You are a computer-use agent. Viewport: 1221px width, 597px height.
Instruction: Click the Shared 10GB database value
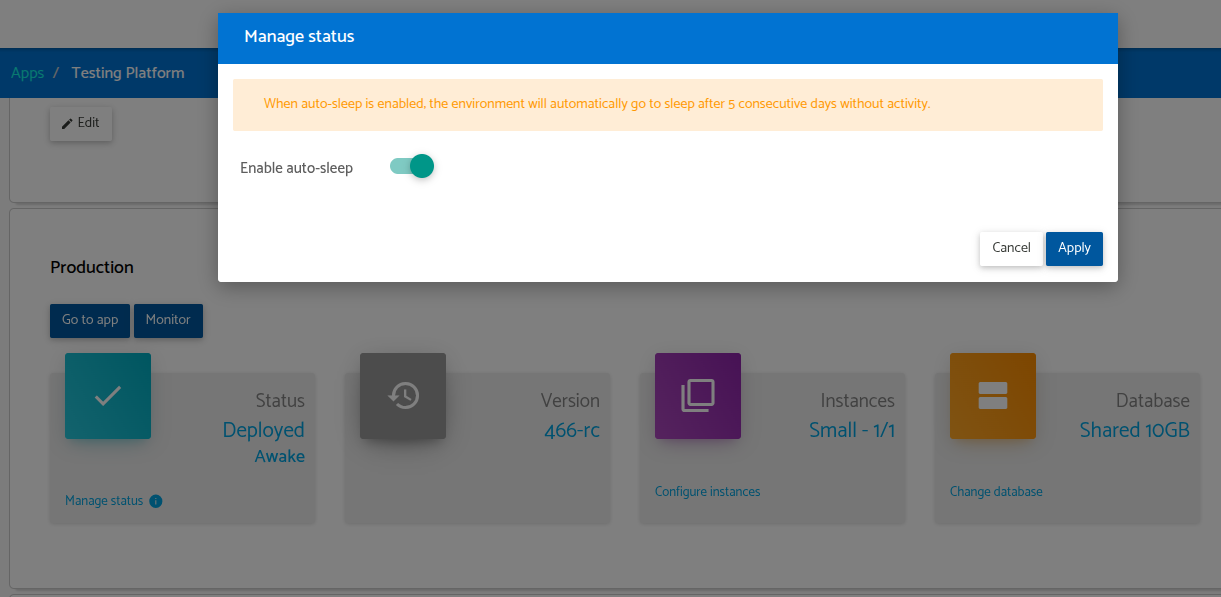click(1134, 430)
